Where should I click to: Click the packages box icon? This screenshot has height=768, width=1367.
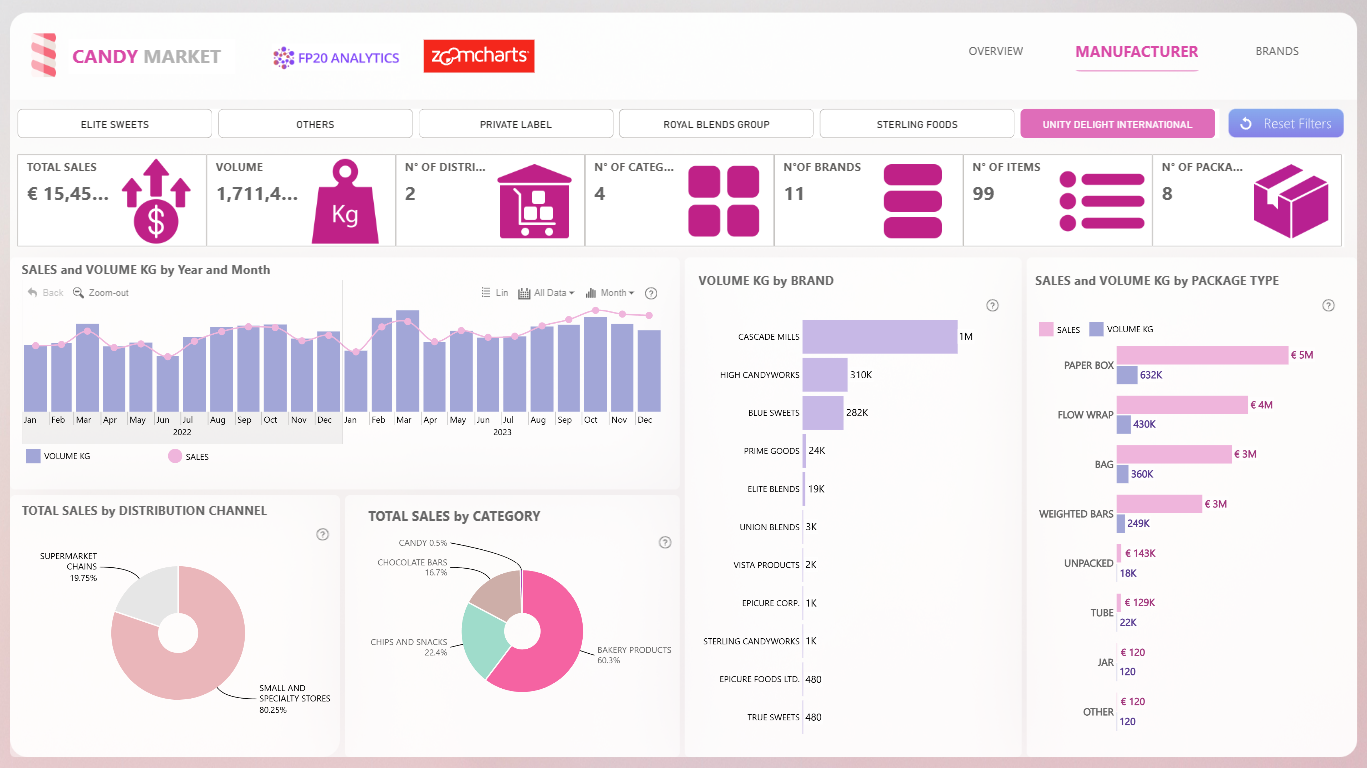(x=1291, y=202)
